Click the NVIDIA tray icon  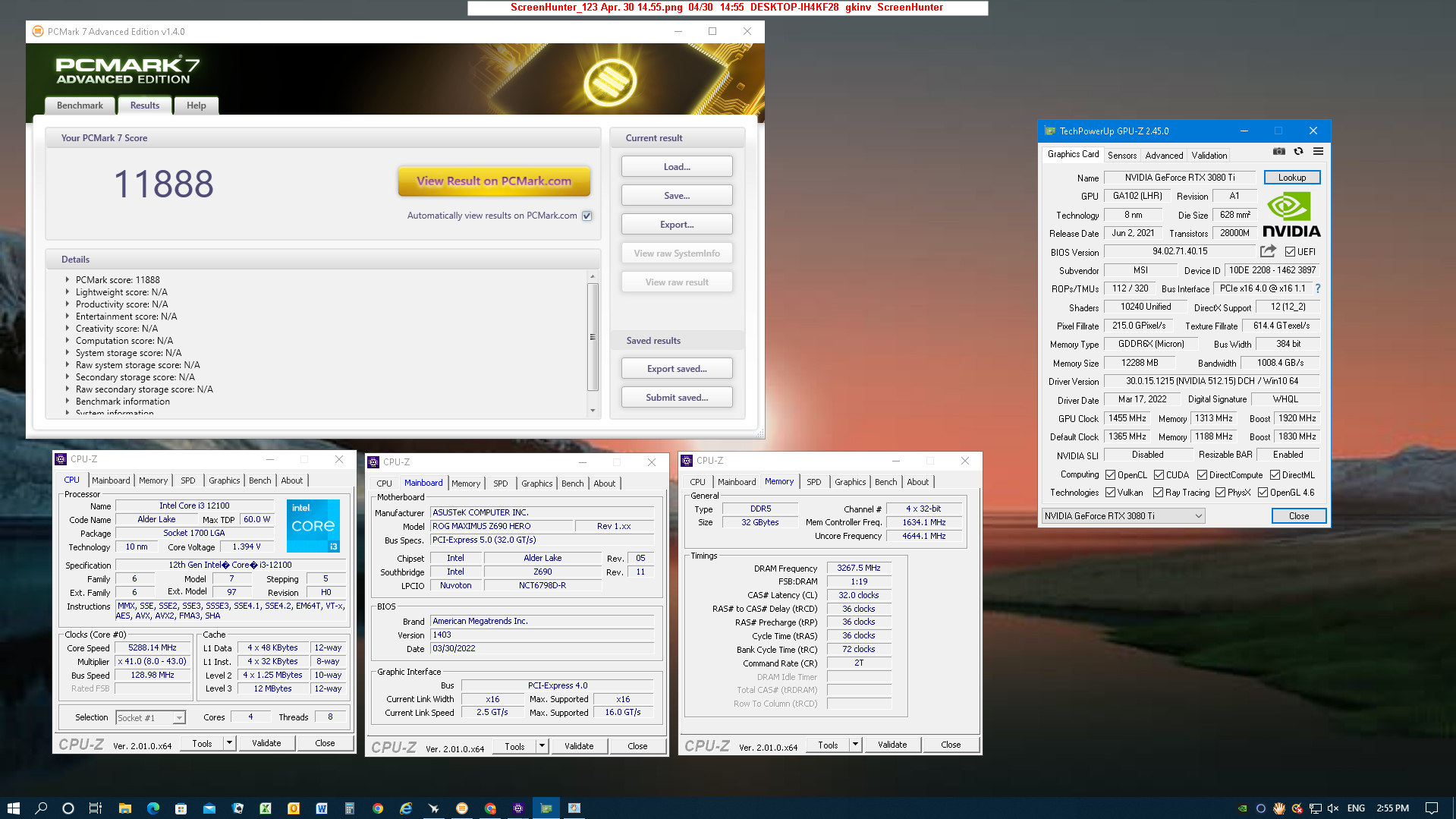click(x=1243, y=808)
